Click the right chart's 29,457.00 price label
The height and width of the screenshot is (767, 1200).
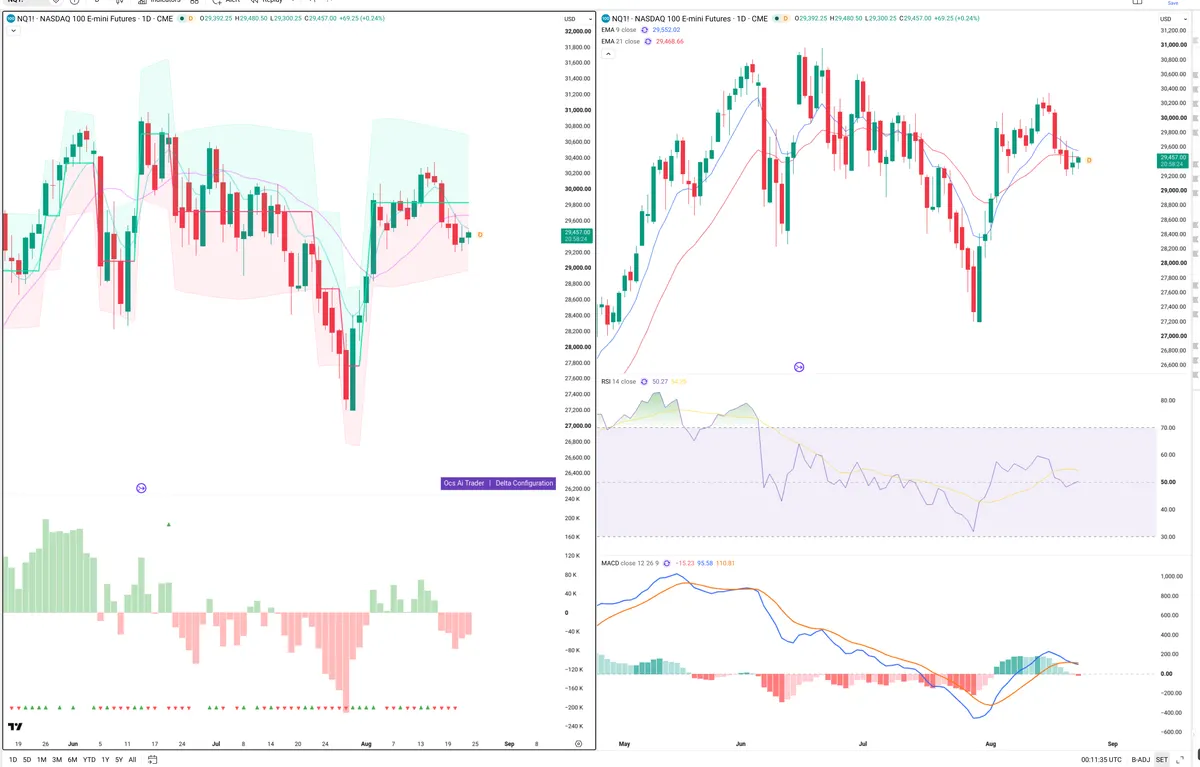coord(1173,160)
